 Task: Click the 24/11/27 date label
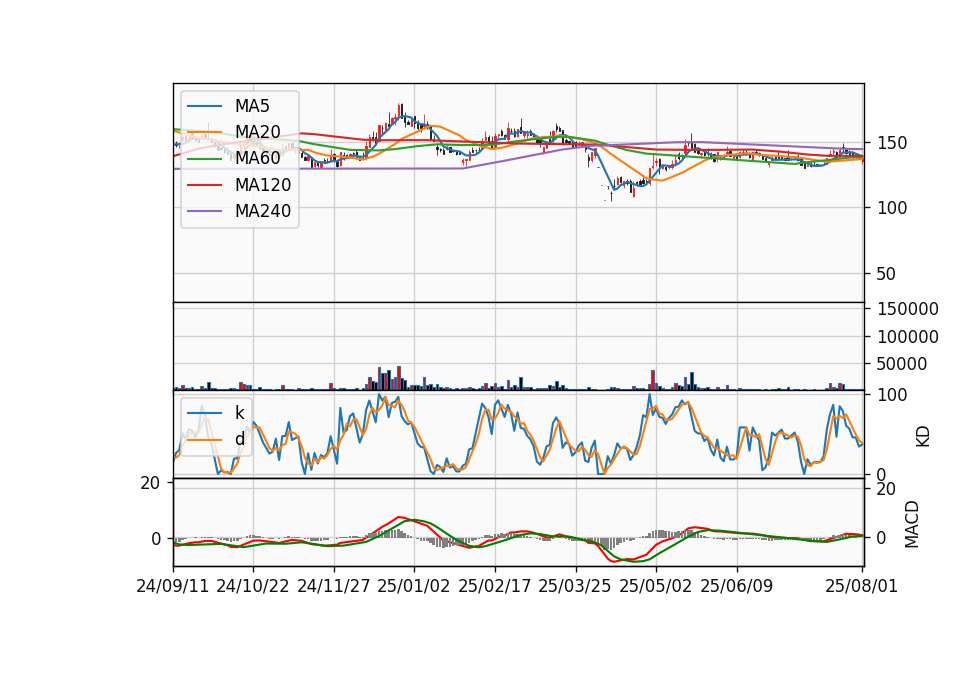point(334,586)
